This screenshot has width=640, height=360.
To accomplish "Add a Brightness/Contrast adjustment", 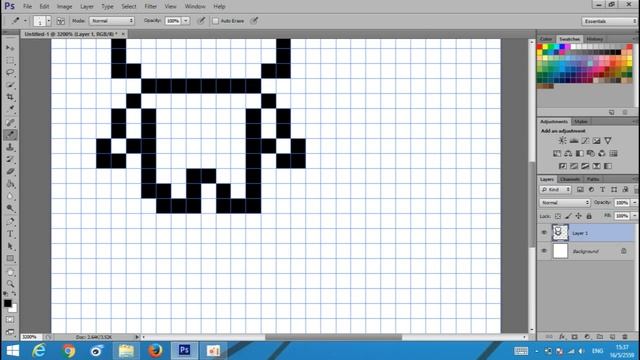I will [x=562, y=141].
